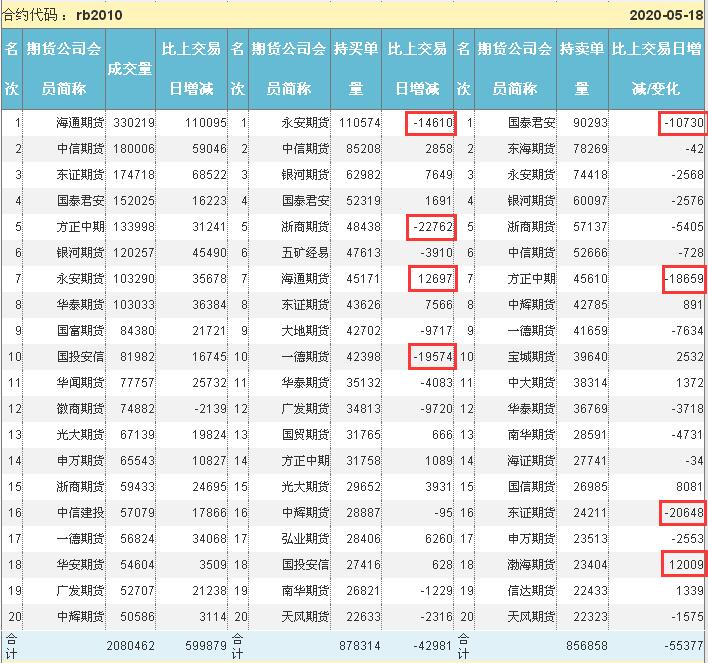Select the value 133998
The height and width of the screenshot is (663, 708).
click(134, 227)
